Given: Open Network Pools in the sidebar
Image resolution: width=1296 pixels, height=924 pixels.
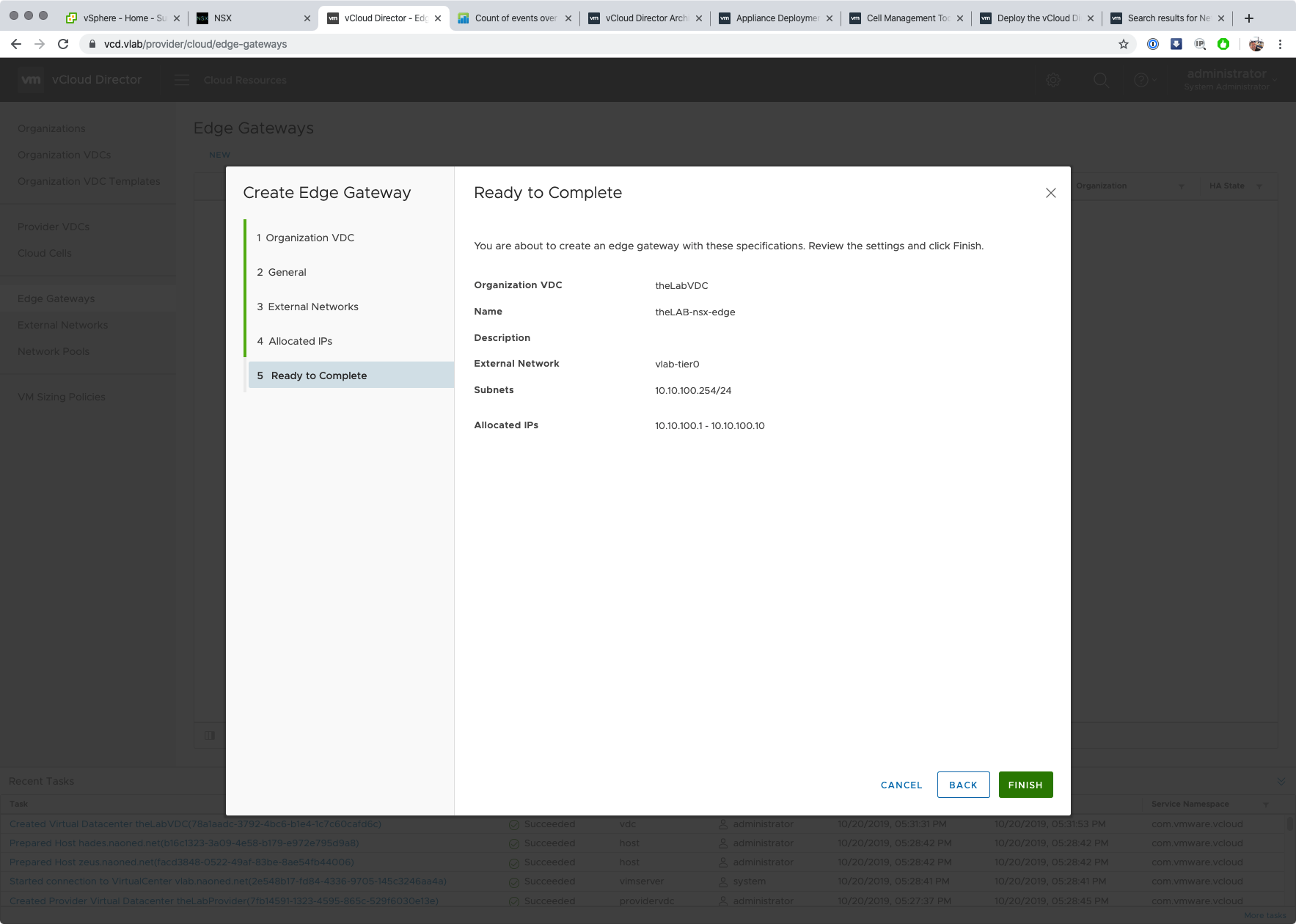Looking at the screenshot, I should click(54, 351).
